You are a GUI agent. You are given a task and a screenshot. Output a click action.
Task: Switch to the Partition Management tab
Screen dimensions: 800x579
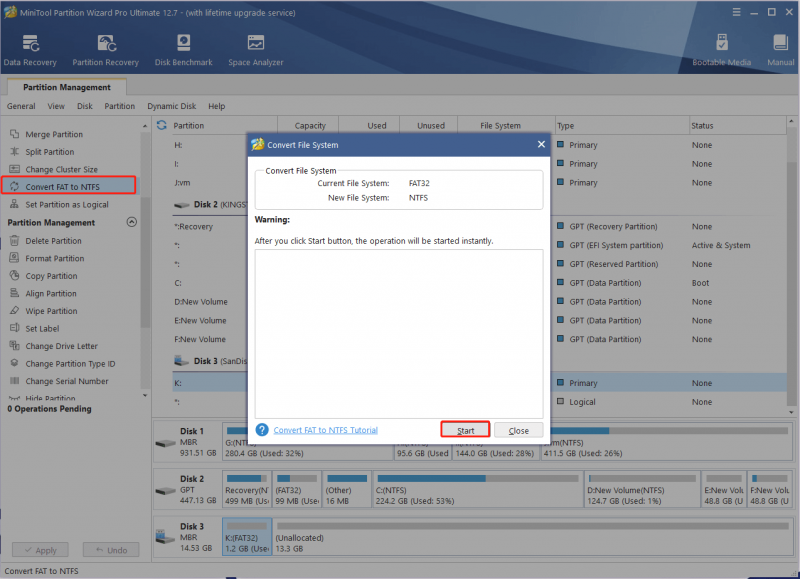pos(66,87)
